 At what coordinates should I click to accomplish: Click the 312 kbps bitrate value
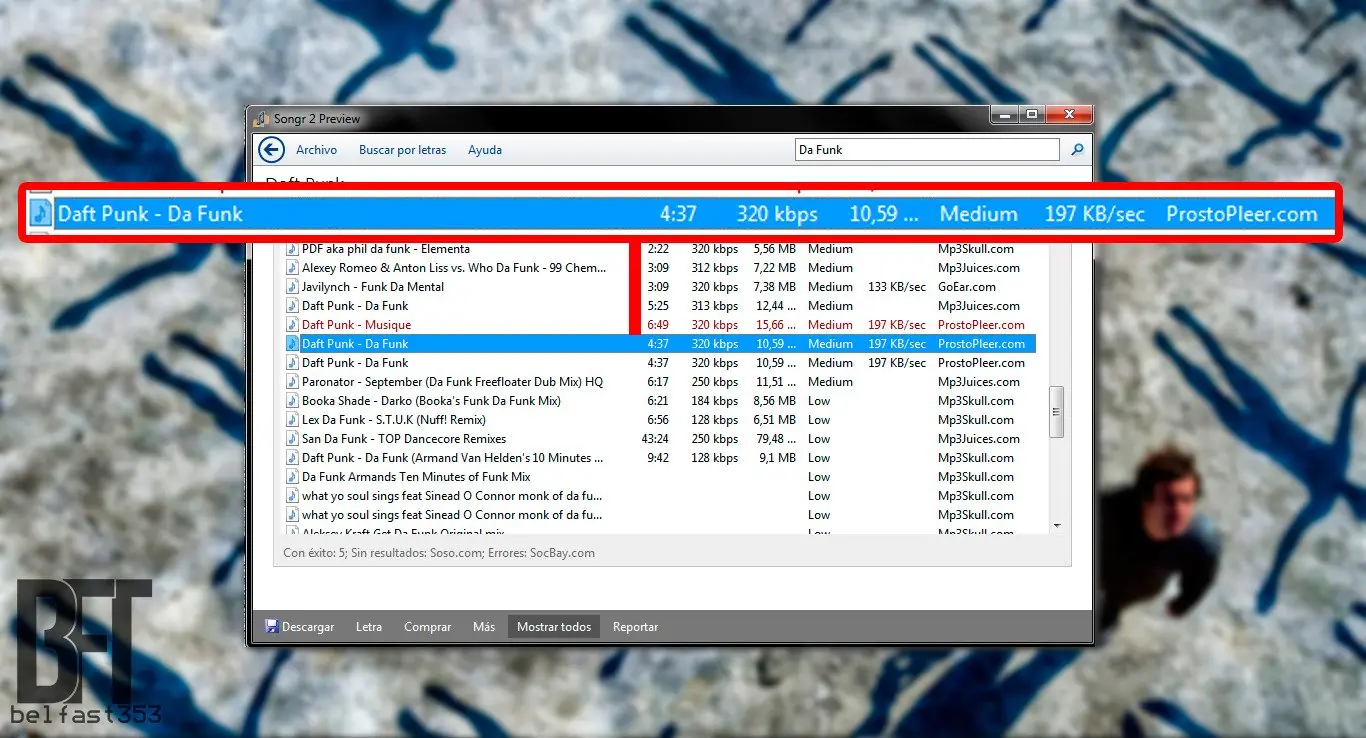pos(715,268)
